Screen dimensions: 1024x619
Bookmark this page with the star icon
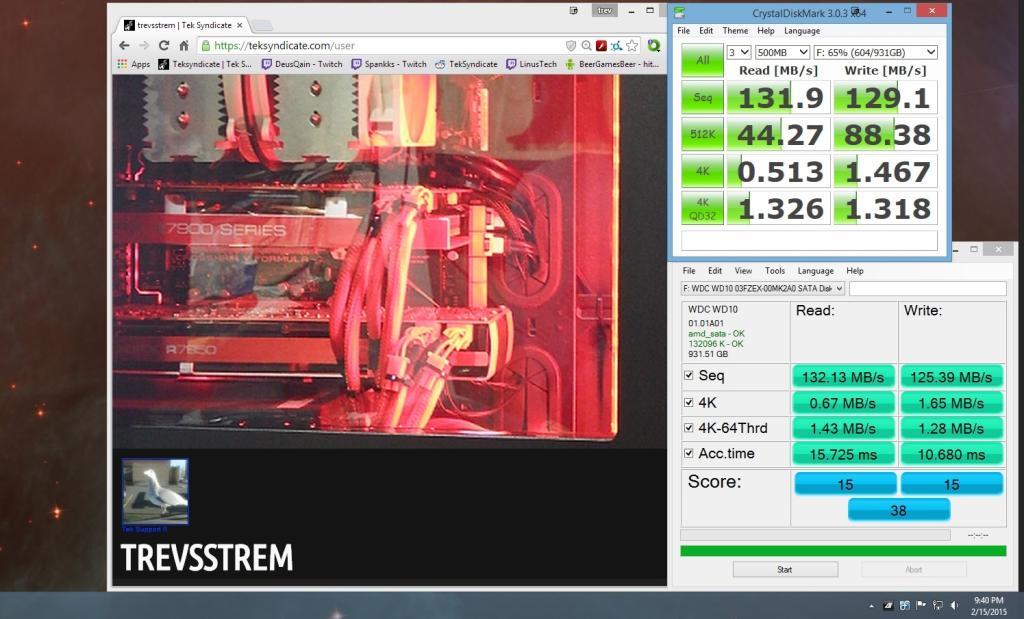(x=632, y=46)
